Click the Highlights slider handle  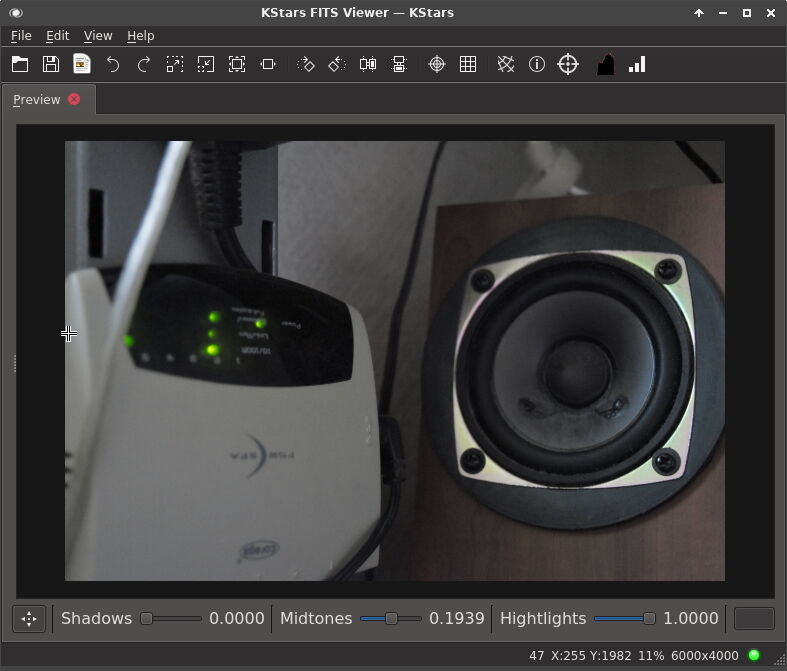coord(649,618)
